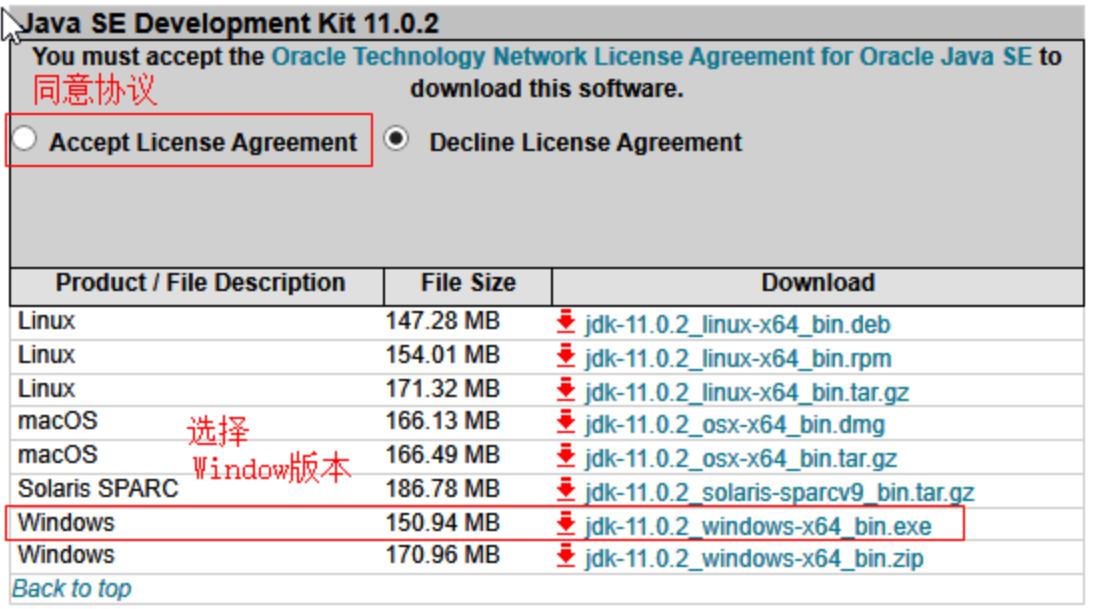Download jdk-11.0.2_osx-x64_bin.dmg file link
This screenshot has width=1093, height=609.
click(x=734, y=425)
